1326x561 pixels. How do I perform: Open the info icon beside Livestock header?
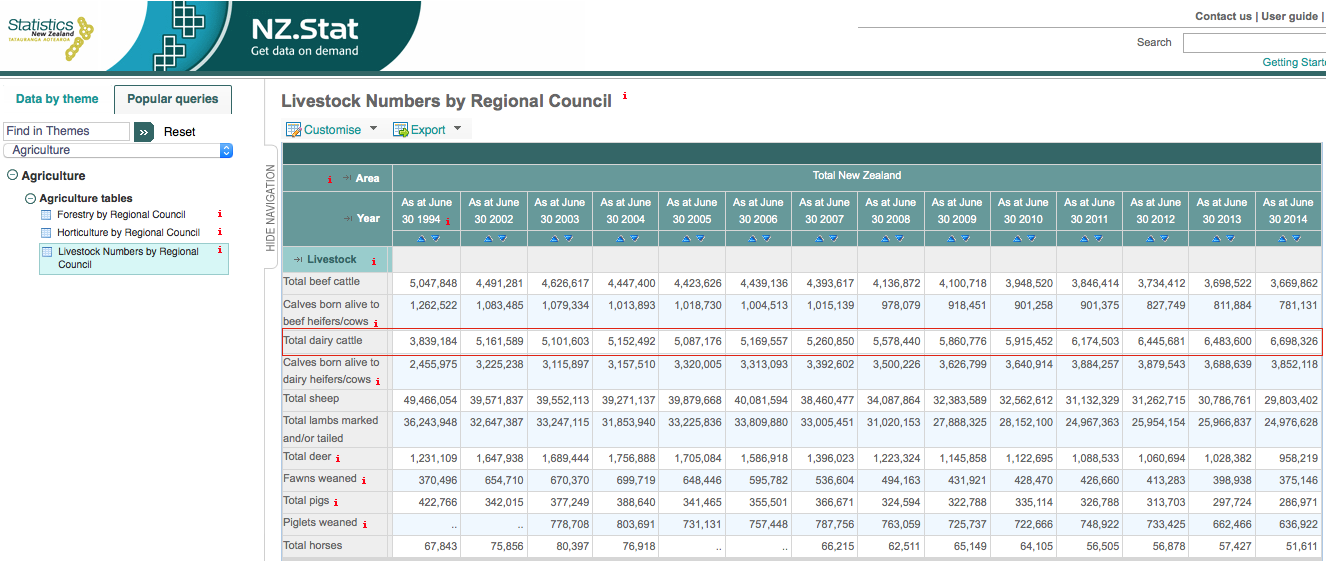[374, 261]
